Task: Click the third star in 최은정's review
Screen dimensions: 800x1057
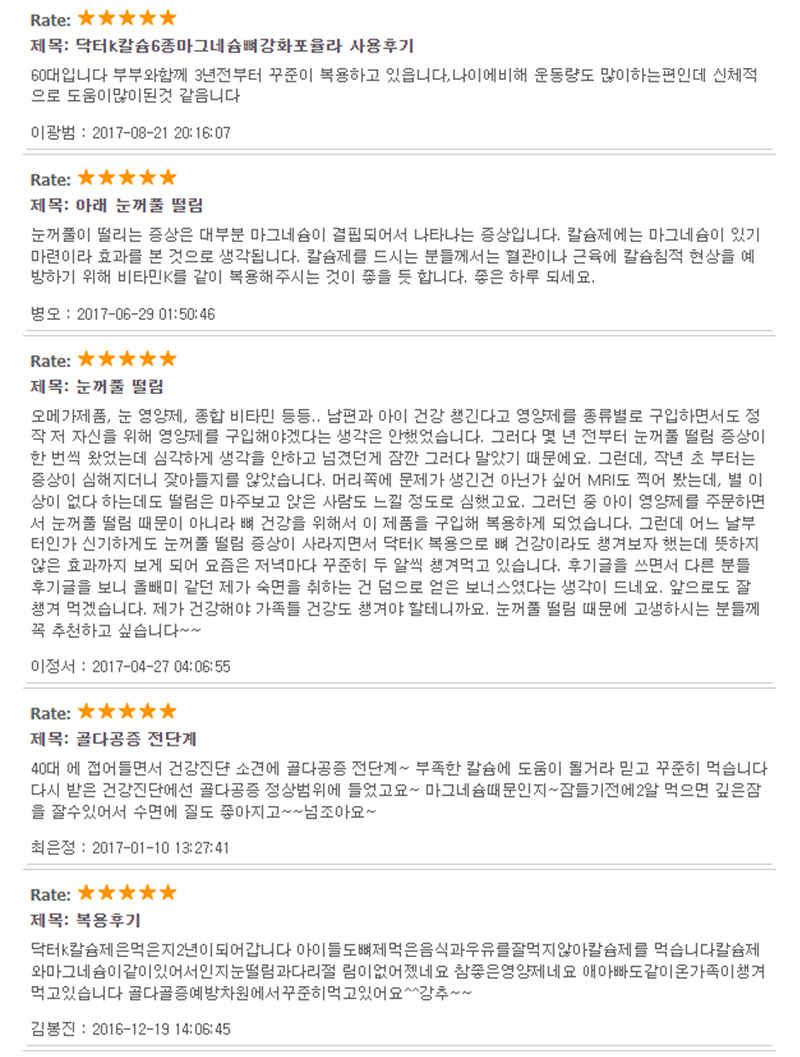Action: [127, 711]
